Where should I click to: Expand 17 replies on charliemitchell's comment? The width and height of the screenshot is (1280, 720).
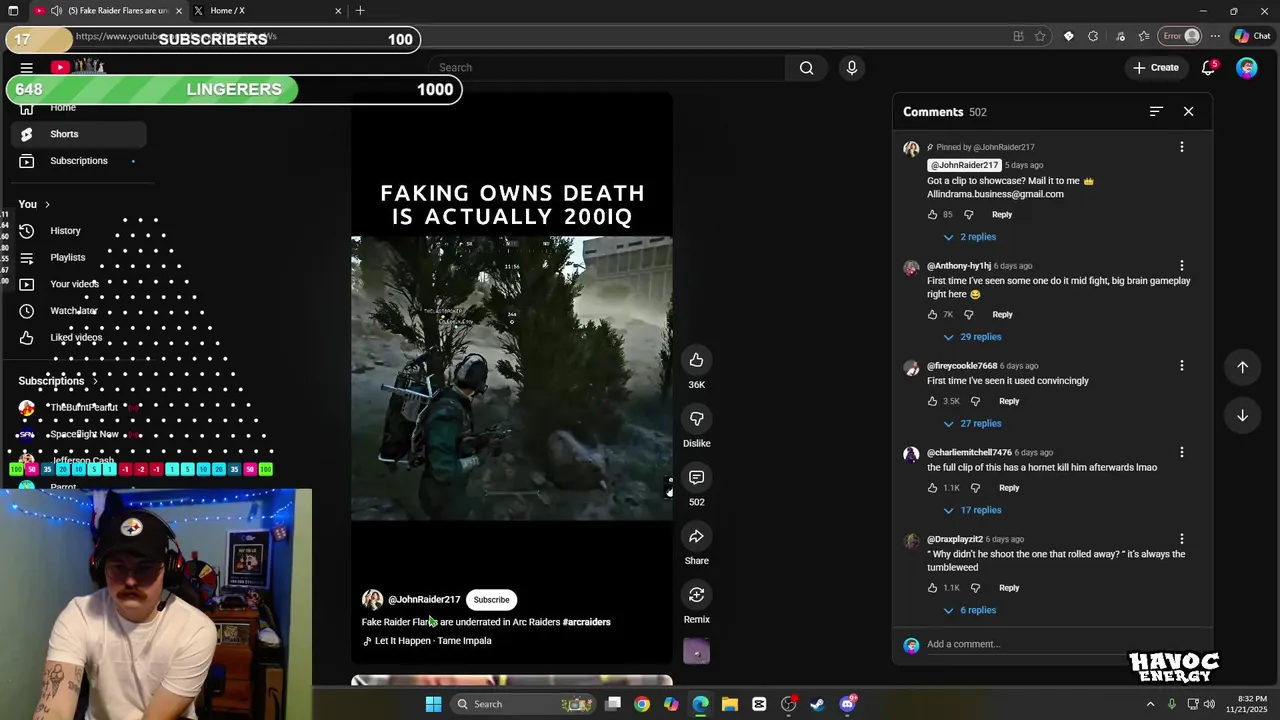pyautogui.click(x=972, y=510)
